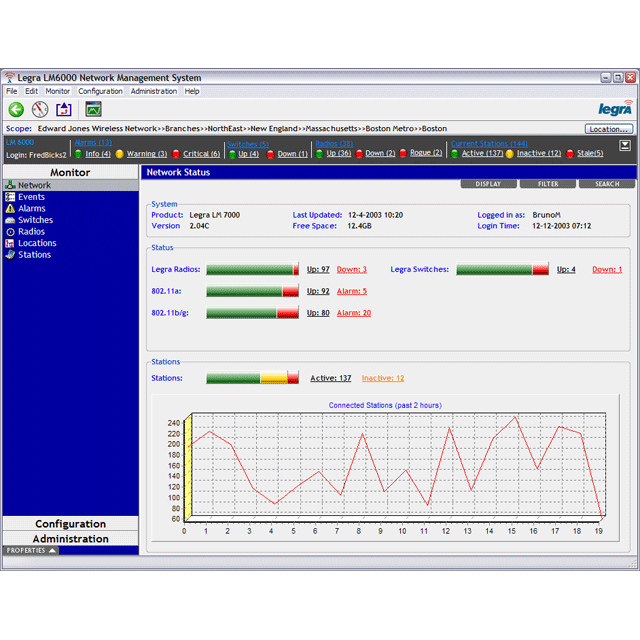Click the Legra Radios status bar
This screenshot has height=640, width=640.
coord(252,269)
